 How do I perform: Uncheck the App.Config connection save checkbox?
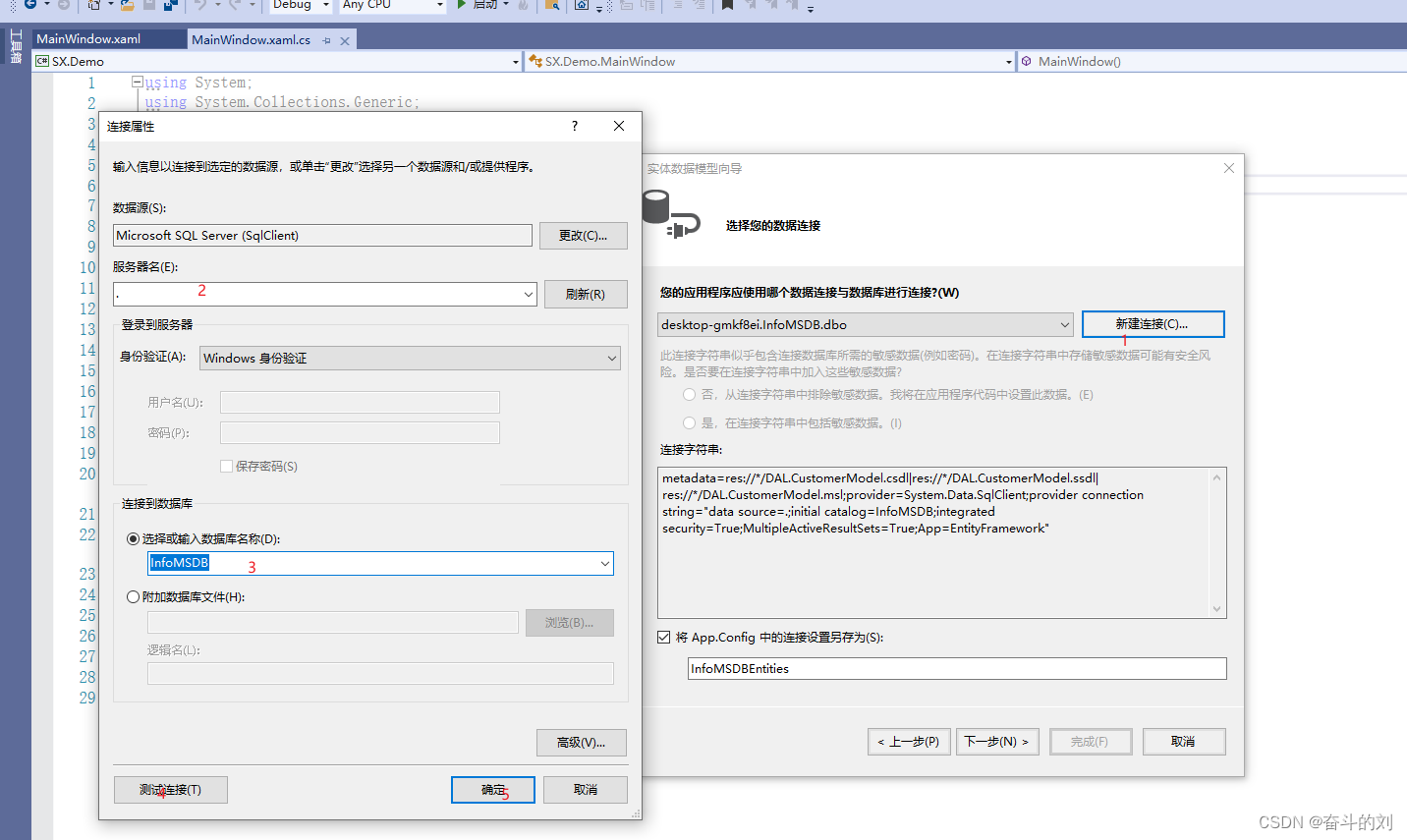[665, 636]
